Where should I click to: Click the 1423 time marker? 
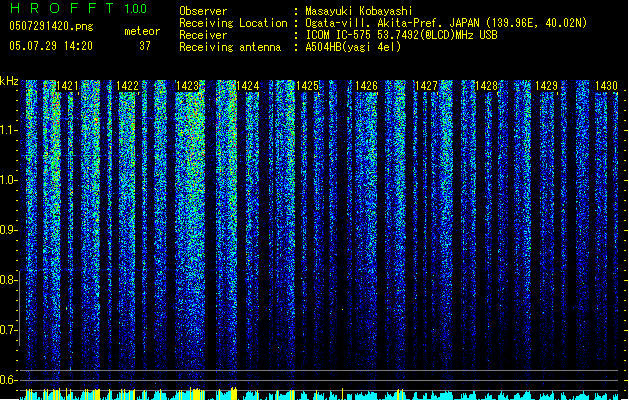(x=187, y=86)
